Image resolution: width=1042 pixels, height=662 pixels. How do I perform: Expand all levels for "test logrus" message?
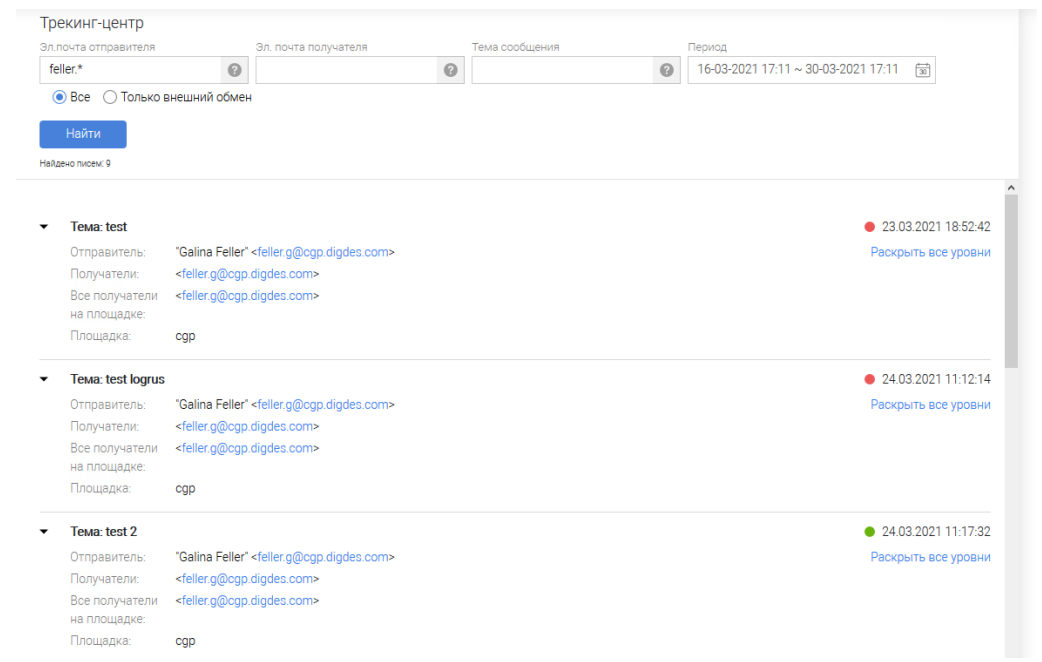click(930, 404)
